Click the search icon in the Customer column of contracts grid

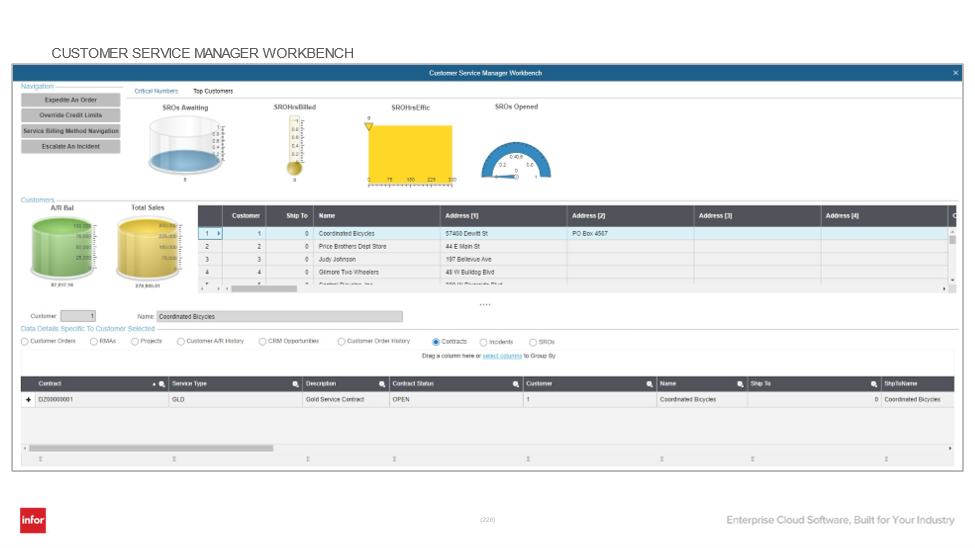[649, 384]
